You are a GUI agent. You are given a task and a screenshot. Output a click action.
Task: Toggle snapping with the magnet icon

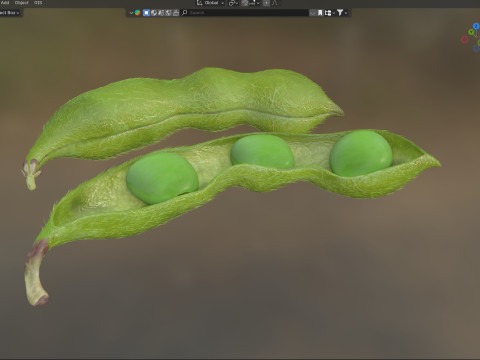[245, 3]
